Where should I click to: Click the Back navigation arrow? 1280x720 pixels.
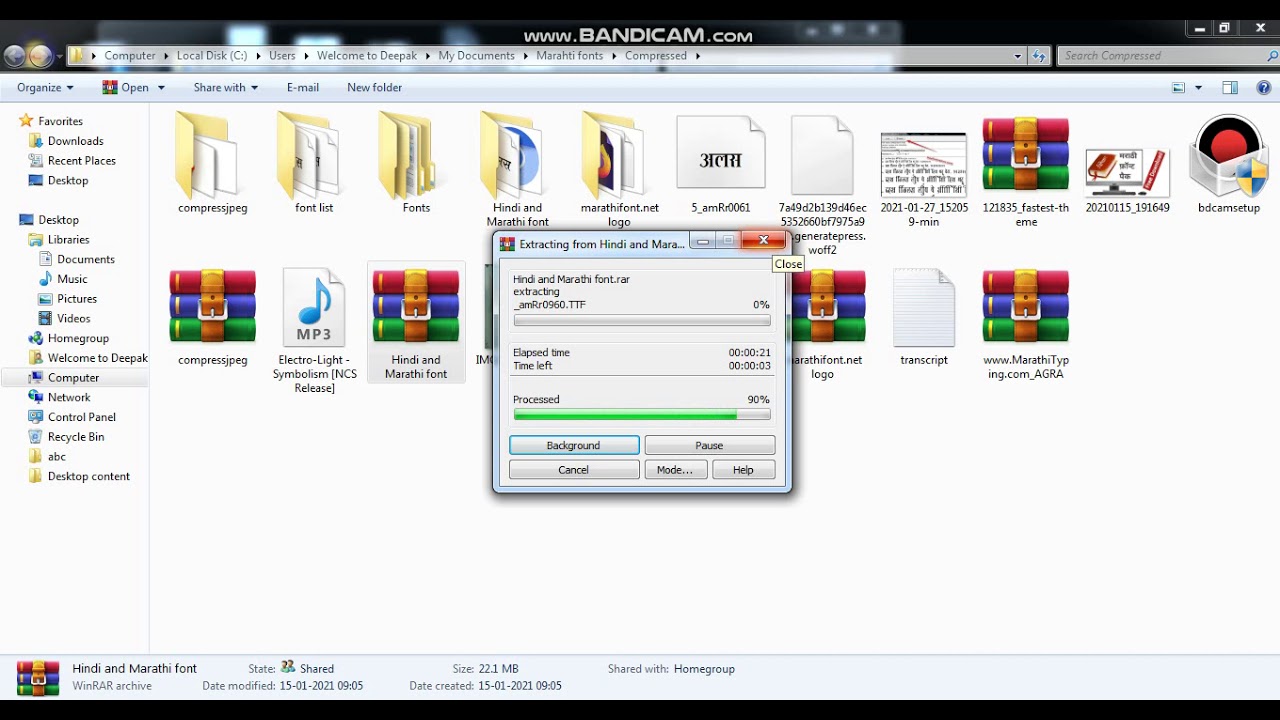pyautogui.click(x=14, y=56)
